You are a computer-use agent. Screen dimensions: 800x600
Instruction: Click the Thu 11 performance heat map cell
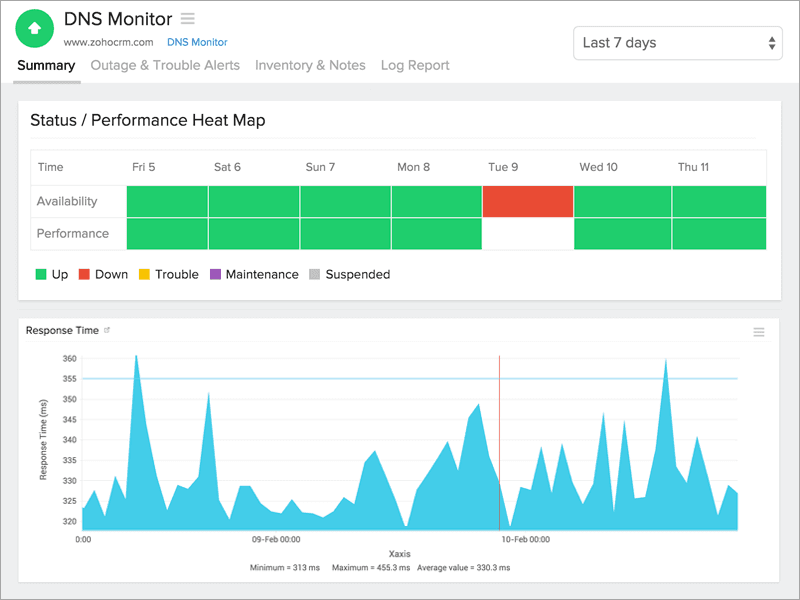click(x=719, y=234)
